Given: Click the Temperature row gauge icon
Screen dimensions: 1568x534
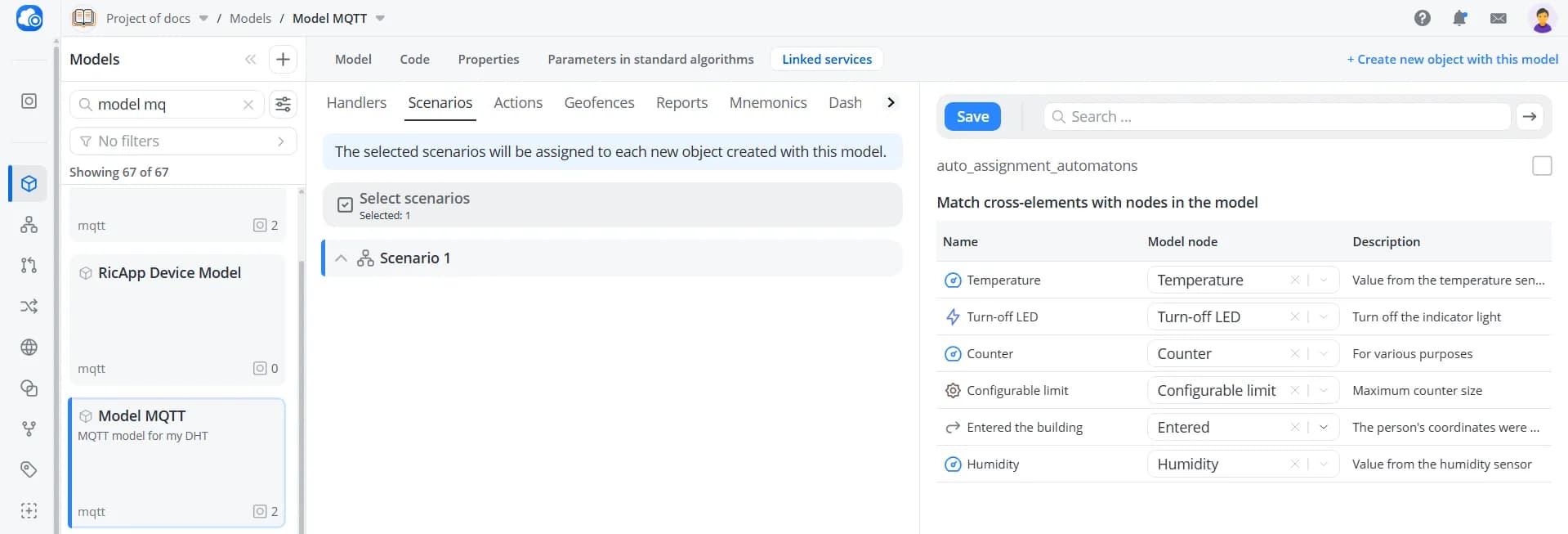Looking at the screenshot, I should click(x=953, y=280).
